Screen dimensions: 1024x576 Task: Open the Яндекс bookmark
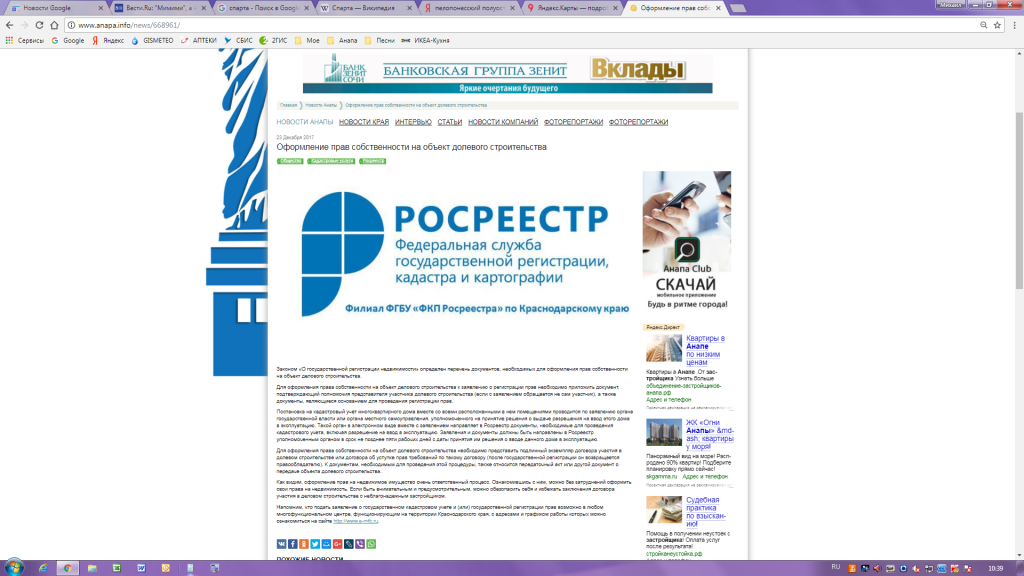click(108, 40)
